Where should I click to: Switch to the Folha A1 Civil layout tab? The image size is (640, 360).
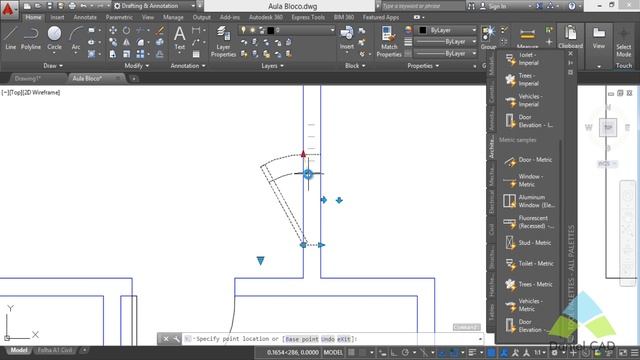point(55,350)
